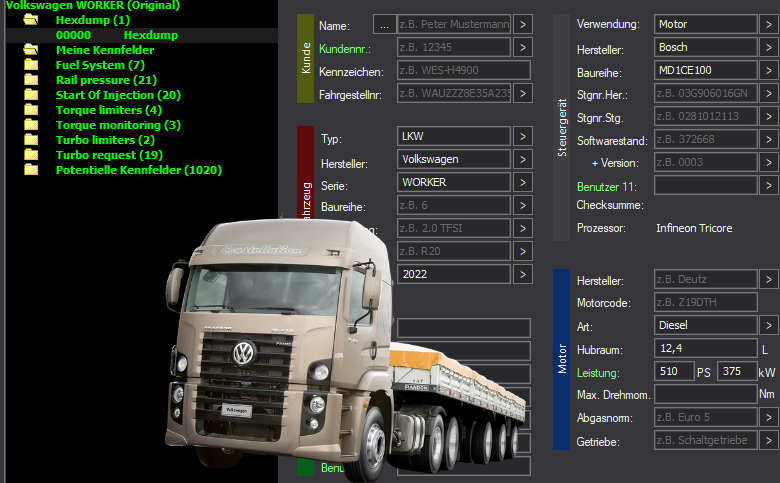The image size is (780, 483).
Task: Click the Rail pressure (21) folder icon
Action: 31,80
